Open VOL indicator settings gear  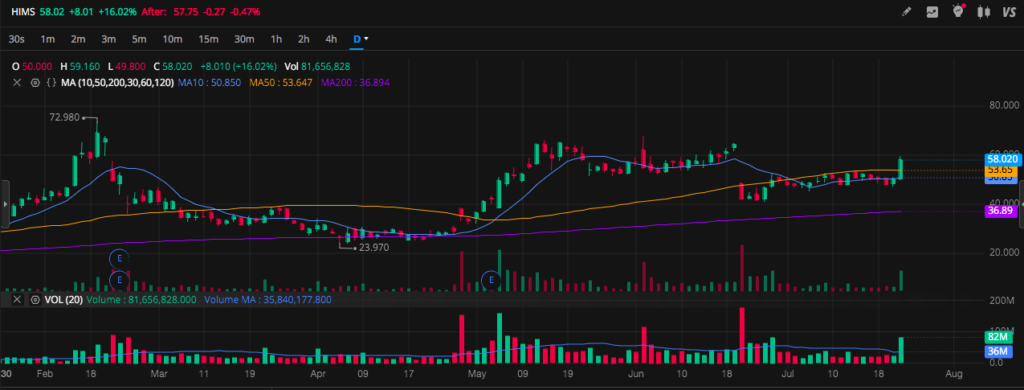pos(35,300)
